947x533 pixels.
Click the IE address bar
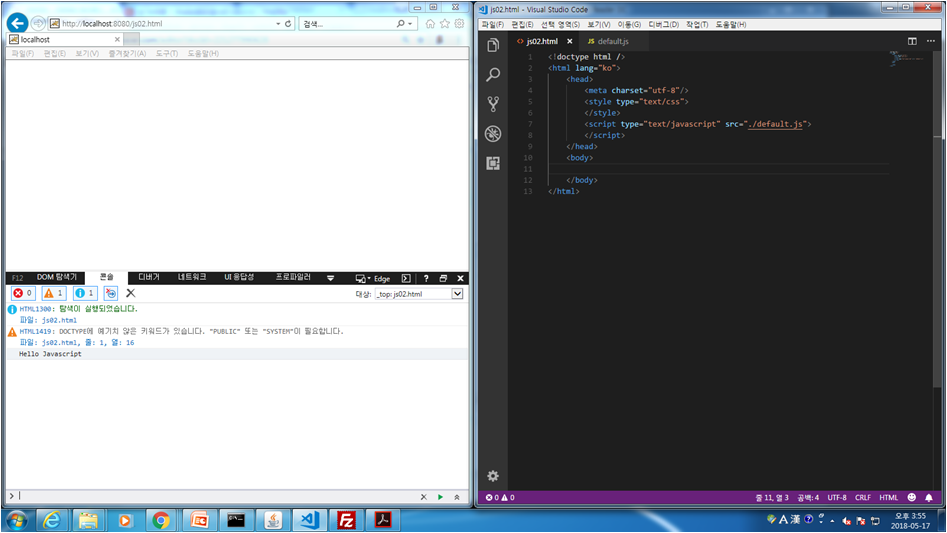(163, 24)
